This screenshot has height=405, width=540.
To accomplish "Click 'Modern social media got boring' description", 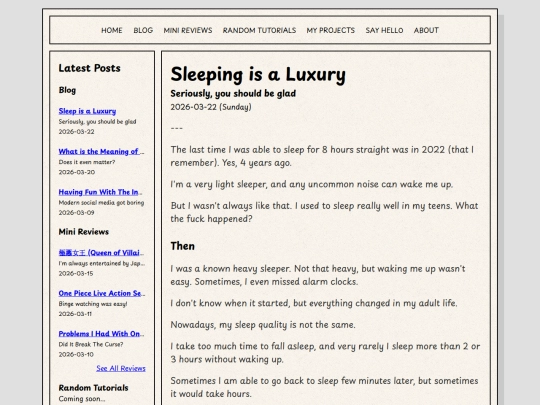I will tap(101, 203).
